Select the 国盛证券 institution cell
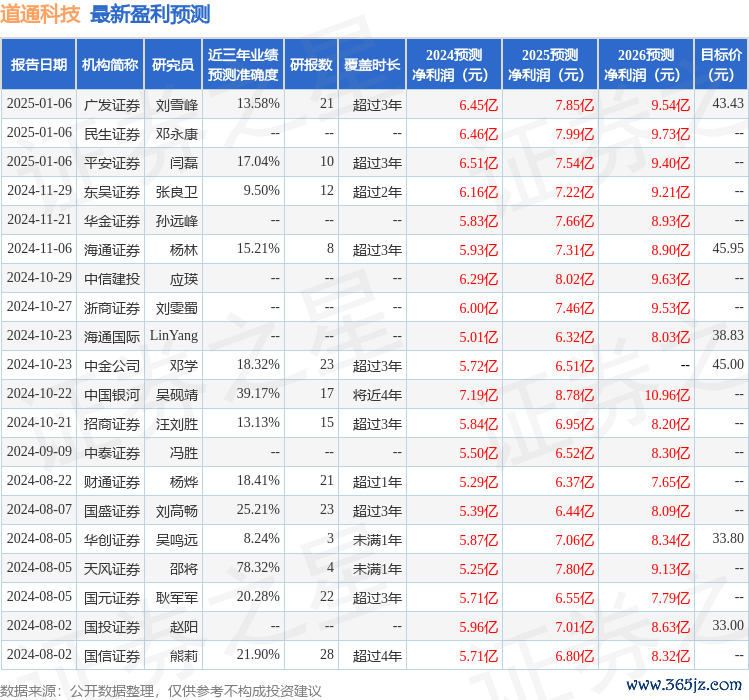 (x=112, y=511)
